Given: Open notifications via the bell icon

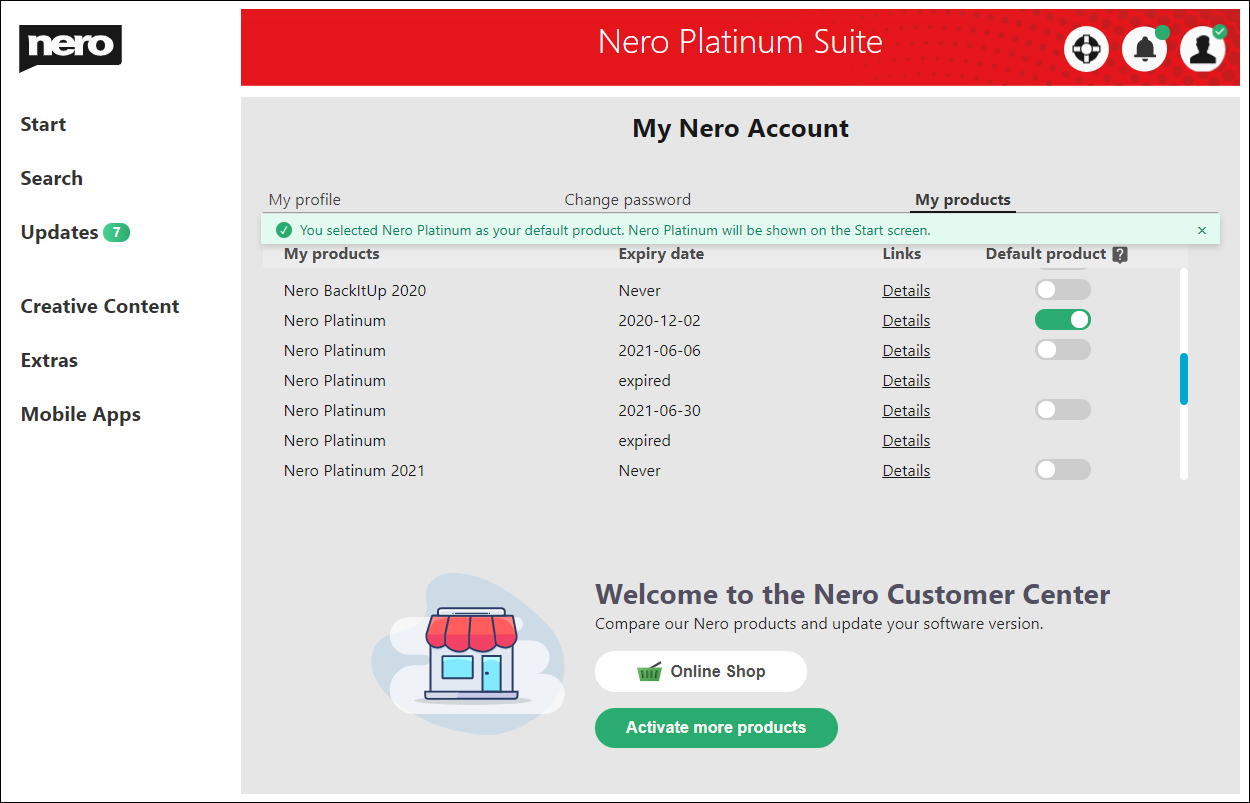Looking at the screenshot, I should (x=1144, y=48).
